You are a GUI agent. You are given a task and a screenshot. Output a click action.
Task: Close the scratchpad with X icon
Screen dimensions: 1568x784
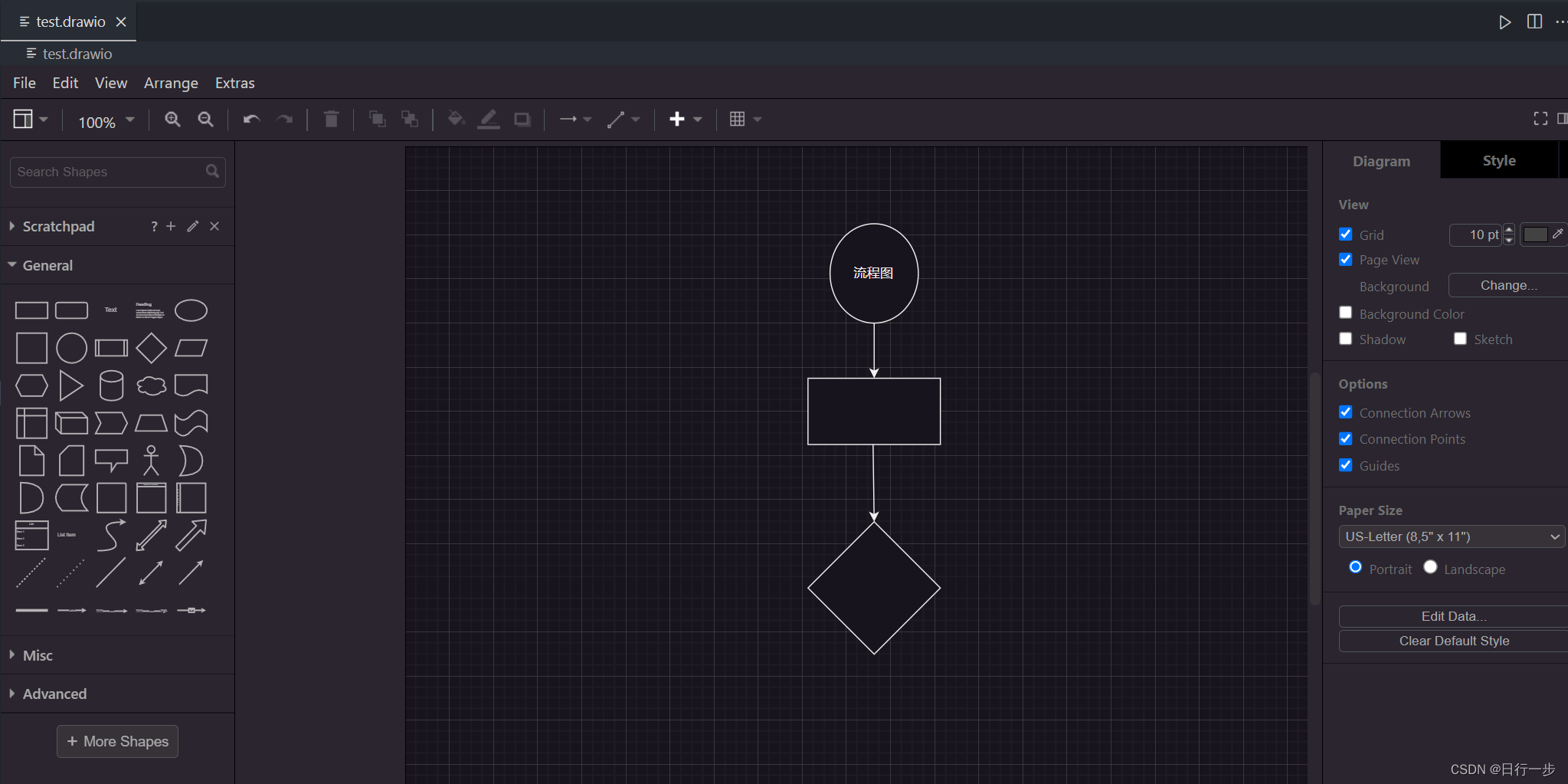coord(214,226)
